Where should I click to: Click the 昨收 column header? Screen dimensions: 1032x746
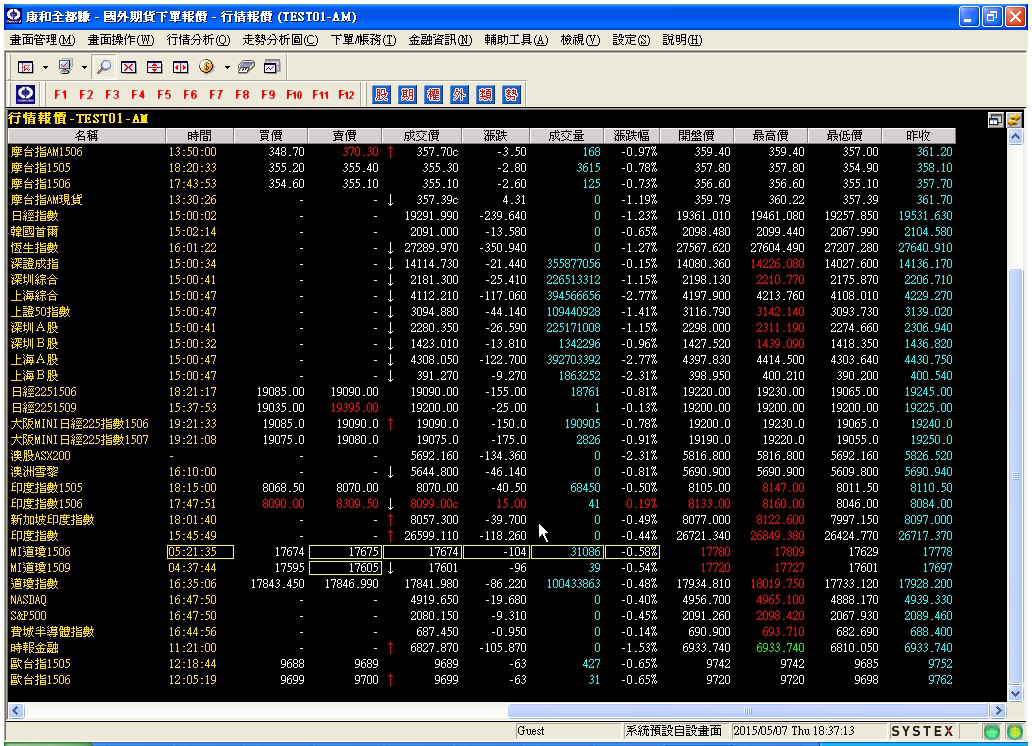[919, 136]
